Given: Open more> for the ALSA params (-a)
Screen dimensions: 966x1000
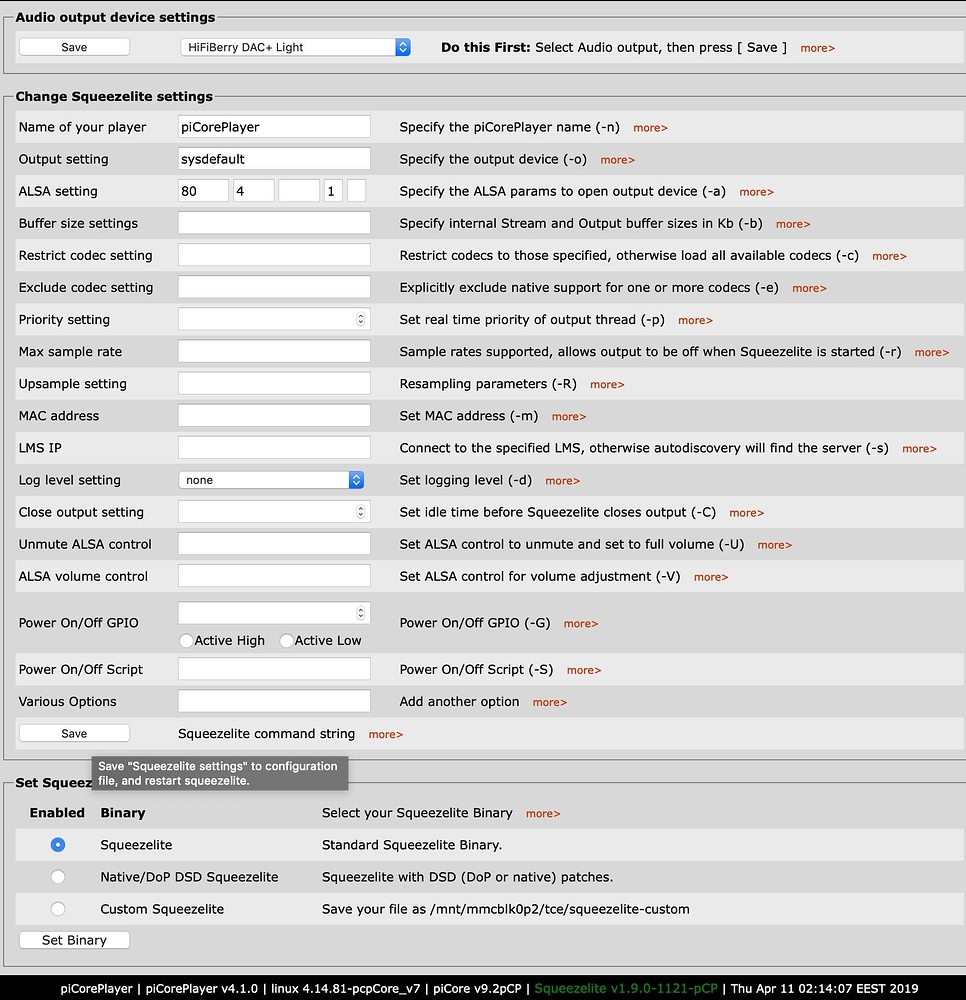Looking at the screenshot, I should (x=756, y=191).
